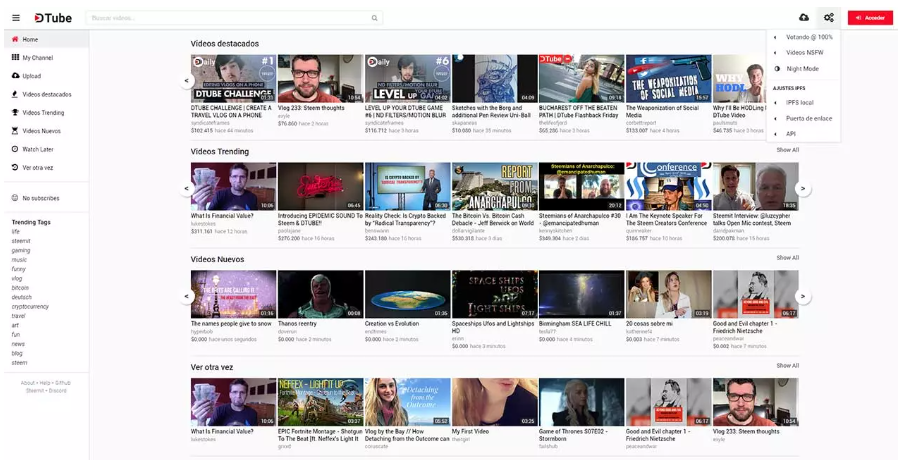Click the settings gears icon
The height and width of the screenshot is (460, 906).
point(828,18)
